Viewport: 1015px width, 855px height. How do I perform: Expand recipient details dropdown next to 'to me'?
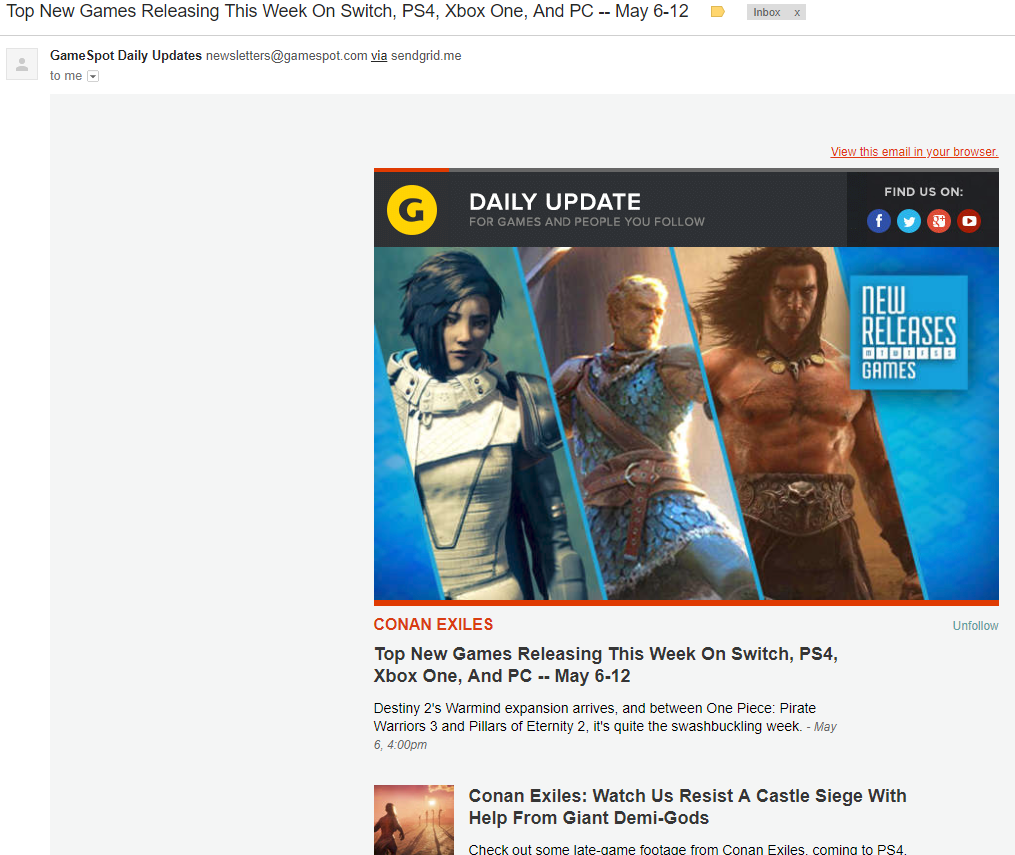(x=93, y=76)
